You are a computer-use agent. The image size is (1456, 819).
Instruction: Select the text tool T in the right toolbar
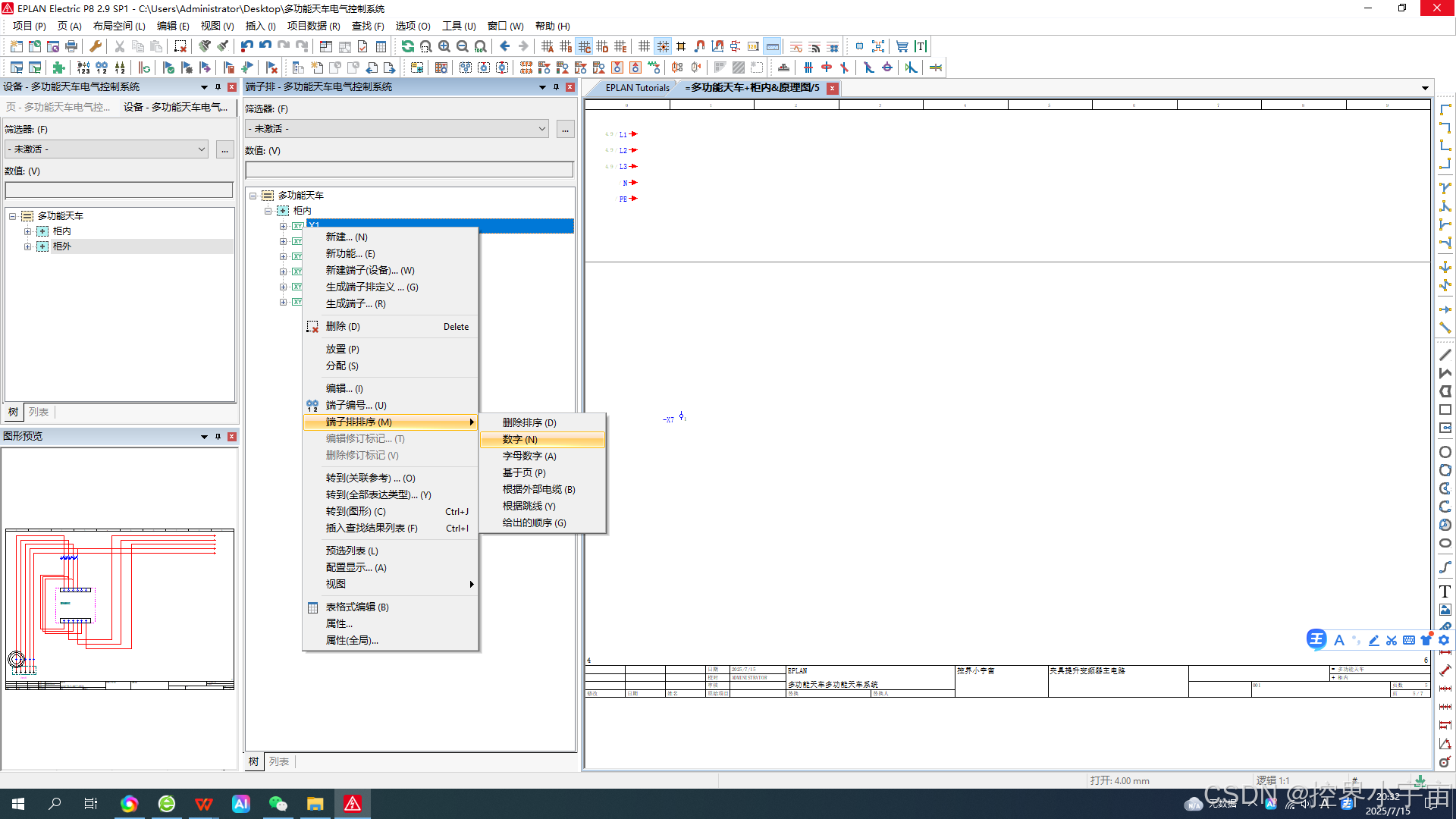pyautogui.click(x=1445, y=591)
